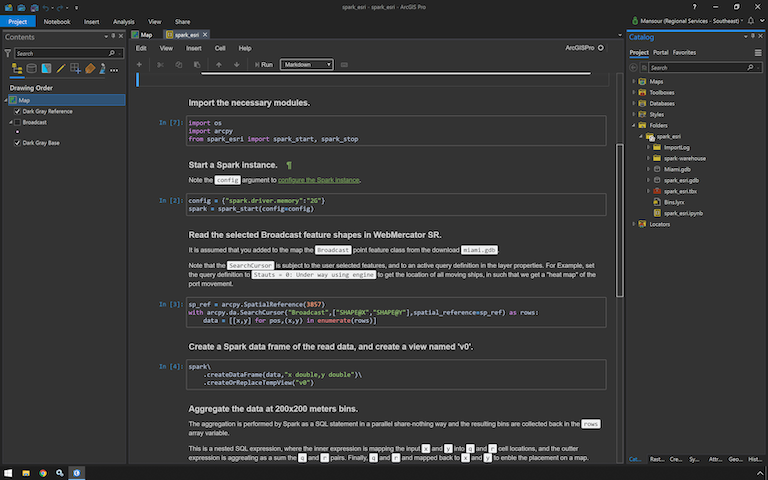Screen dimensions: 768x480
Task: Select List By Editing pencil icon
Action: click(61, 69)
